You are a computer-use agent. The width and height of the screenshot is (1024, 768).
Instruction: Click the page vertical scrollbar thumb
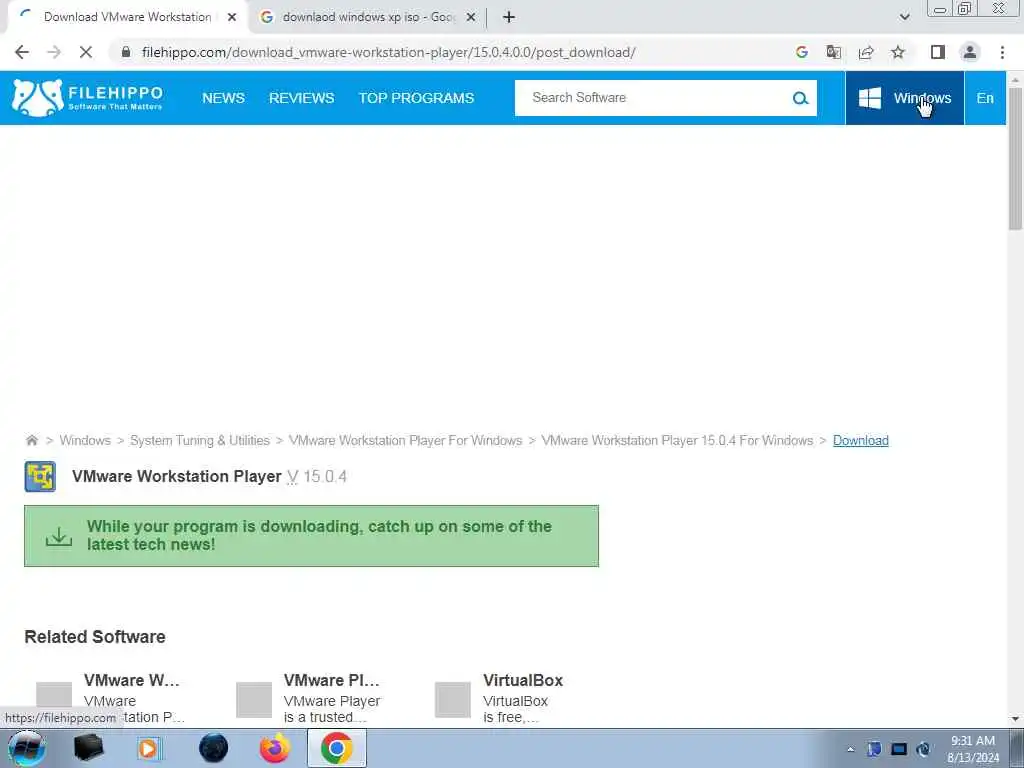[1016, 158]
